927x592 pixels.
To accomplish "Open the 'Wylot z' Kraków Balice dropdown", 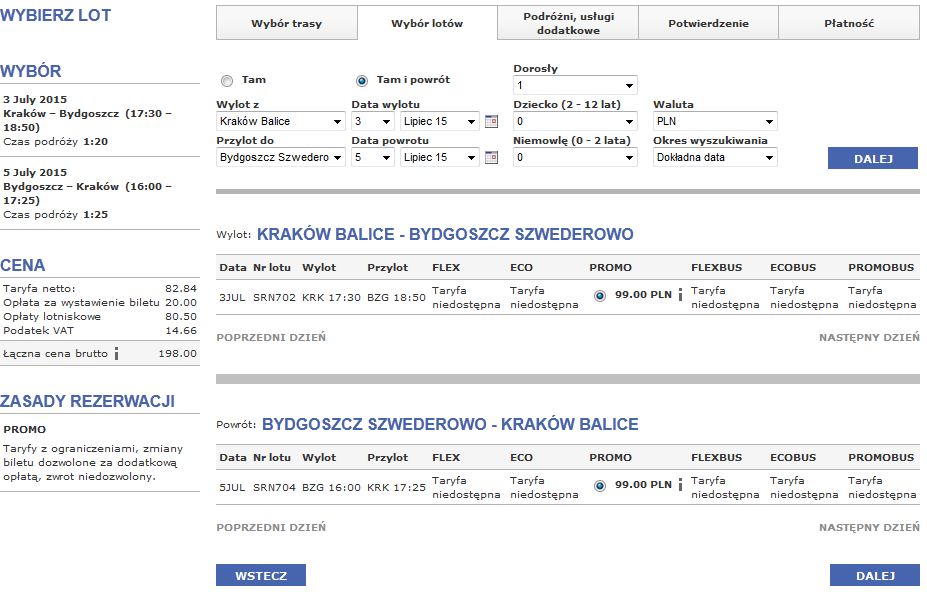I will (x=281, y=121).
